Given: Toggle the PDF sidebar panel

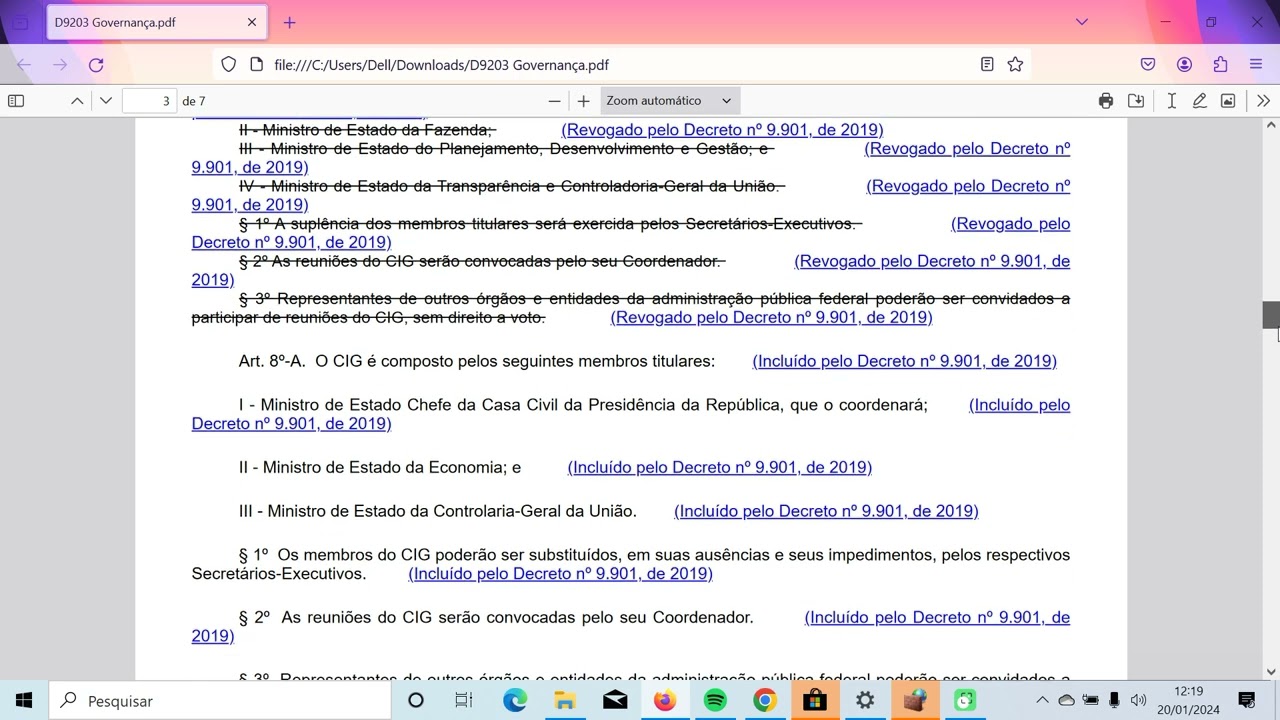Looking at the screenshot, I should click(16, 101).
